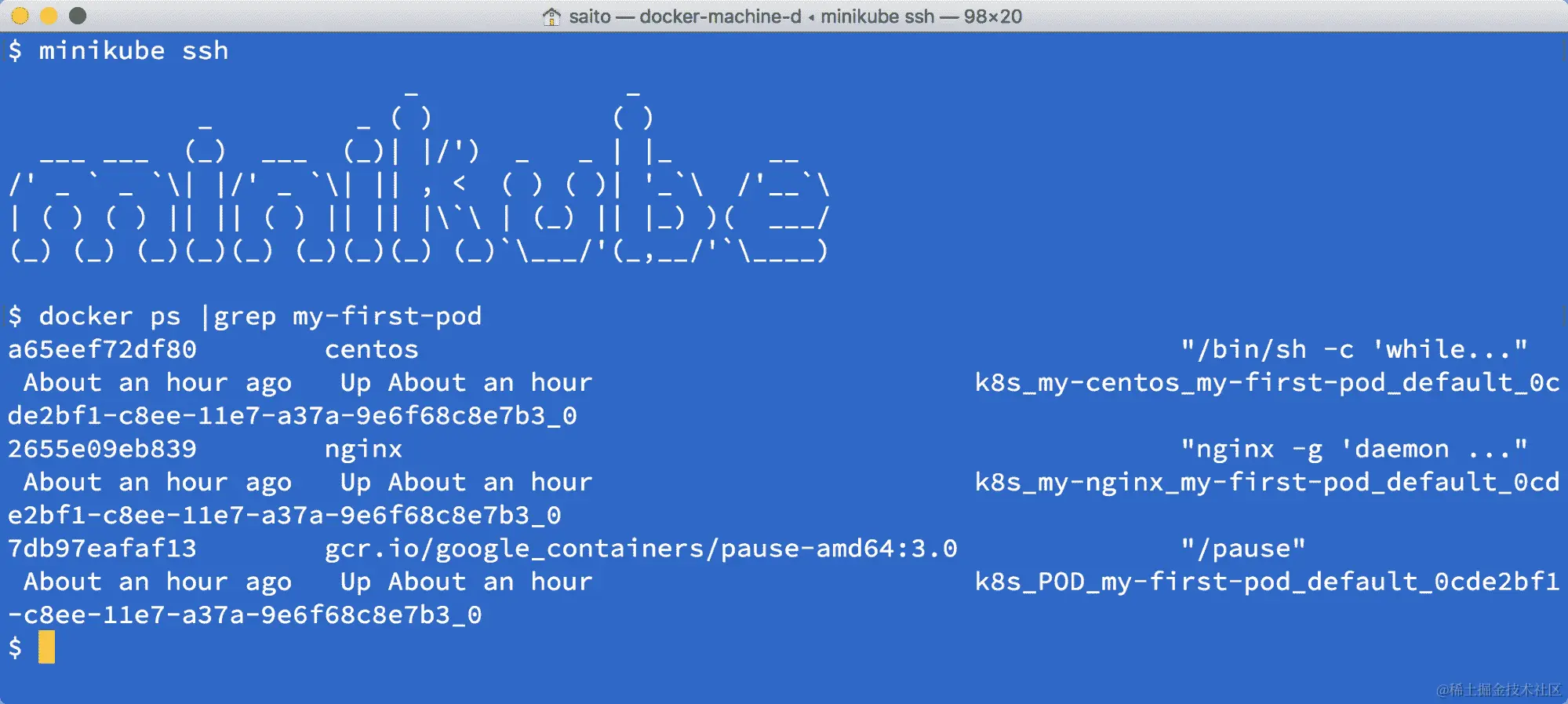1568x704 pixels.
Task: Click the terminal window title text
Action: (x=795, y=16)
